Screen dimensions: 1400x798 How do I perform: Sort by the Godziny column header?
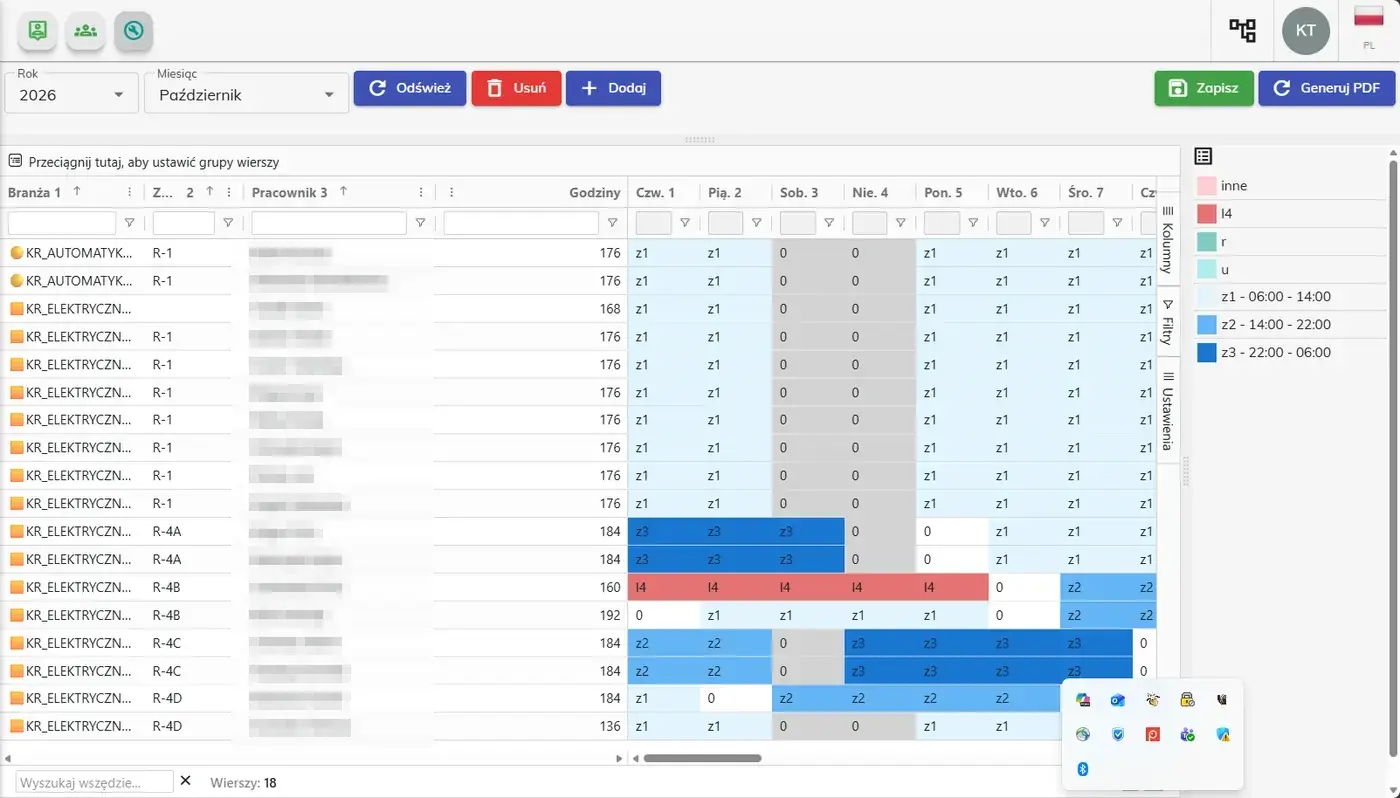click(x=595, y=192)
